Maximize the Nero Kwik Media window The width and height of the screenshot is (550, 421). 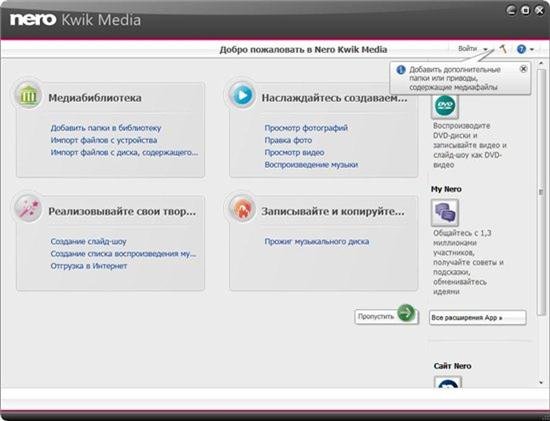click(x=525, y=10)
